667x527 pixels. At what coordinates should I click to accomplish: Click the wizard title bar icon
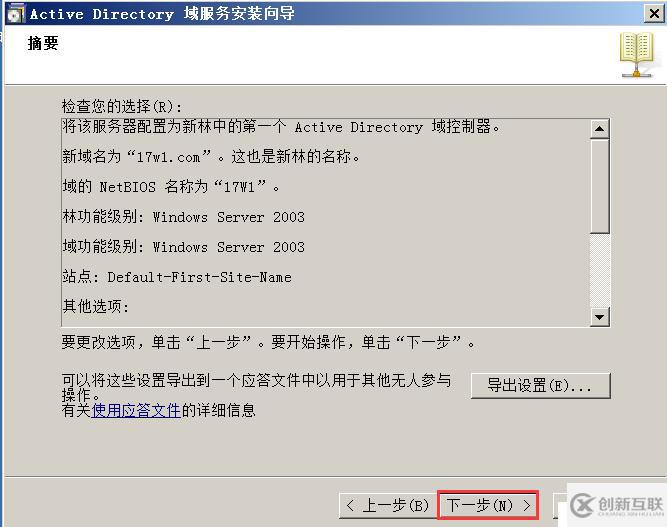(x=15, y=13)
